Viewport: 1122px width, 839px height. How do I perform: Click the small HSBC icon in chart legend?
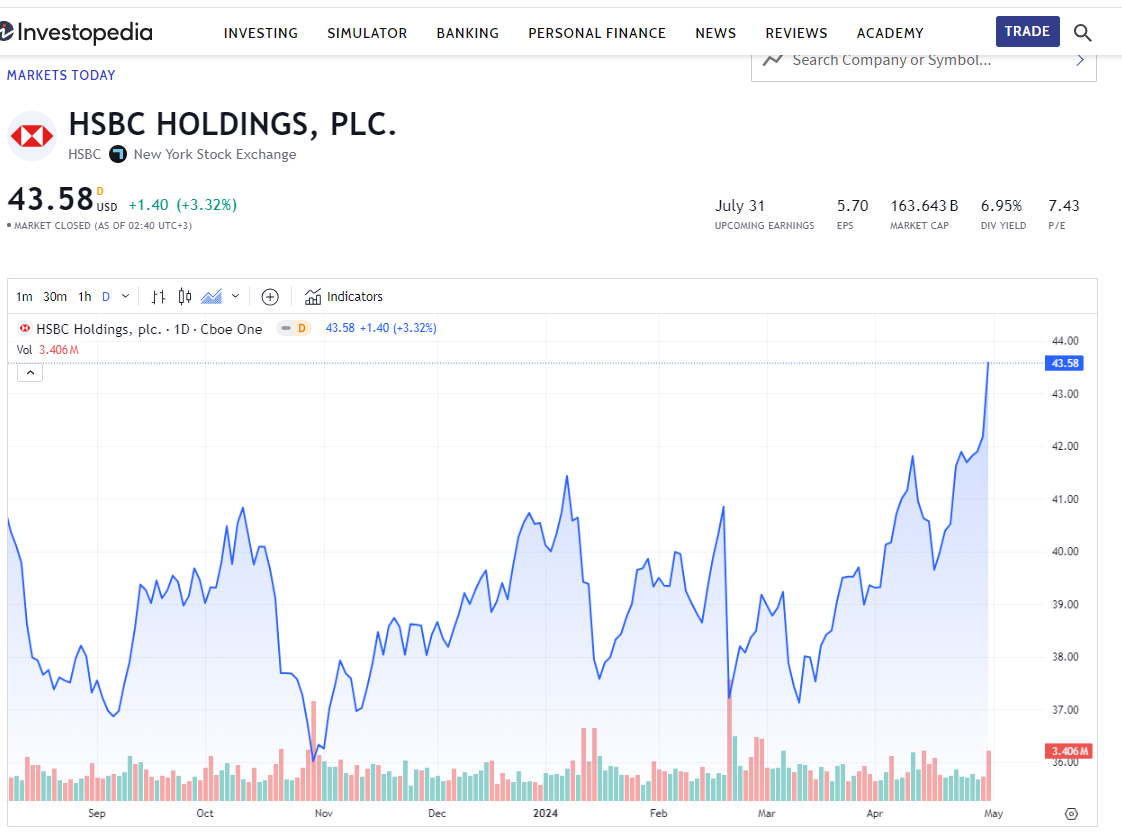25,328
